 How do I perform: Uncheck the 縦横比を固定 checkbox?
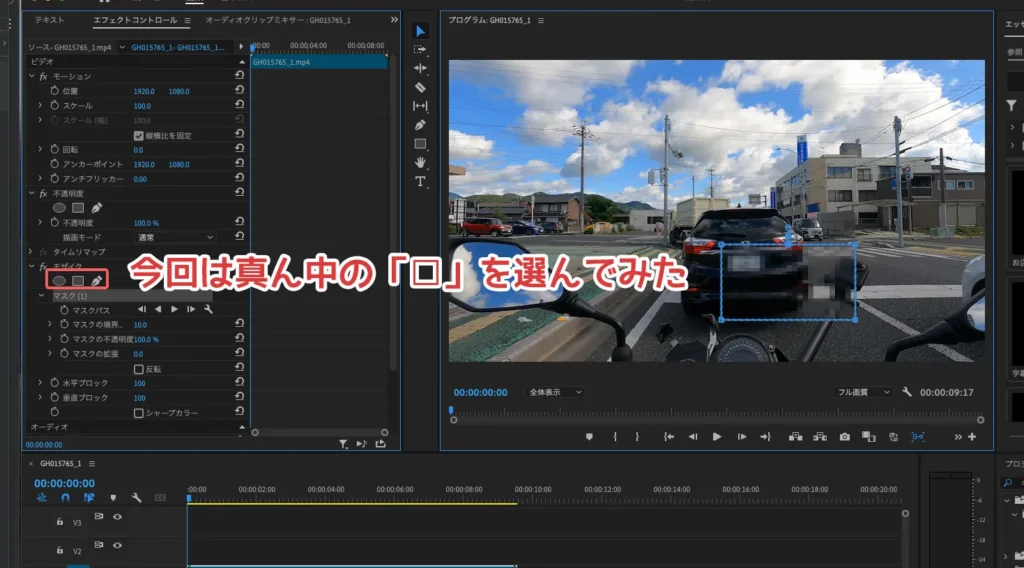(139, 135)
